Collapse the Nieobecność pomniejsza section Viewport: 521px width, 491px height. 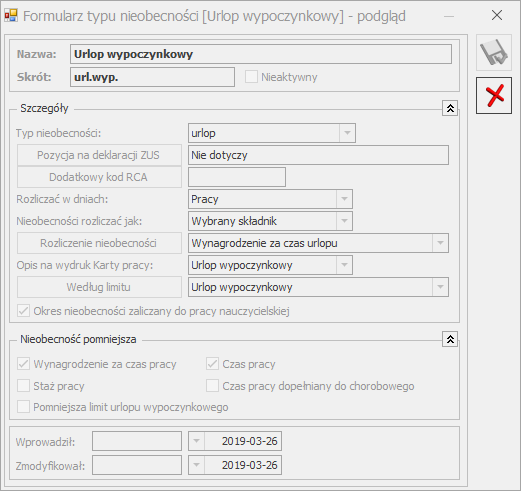pyautogui.click(x=450, y=339)
